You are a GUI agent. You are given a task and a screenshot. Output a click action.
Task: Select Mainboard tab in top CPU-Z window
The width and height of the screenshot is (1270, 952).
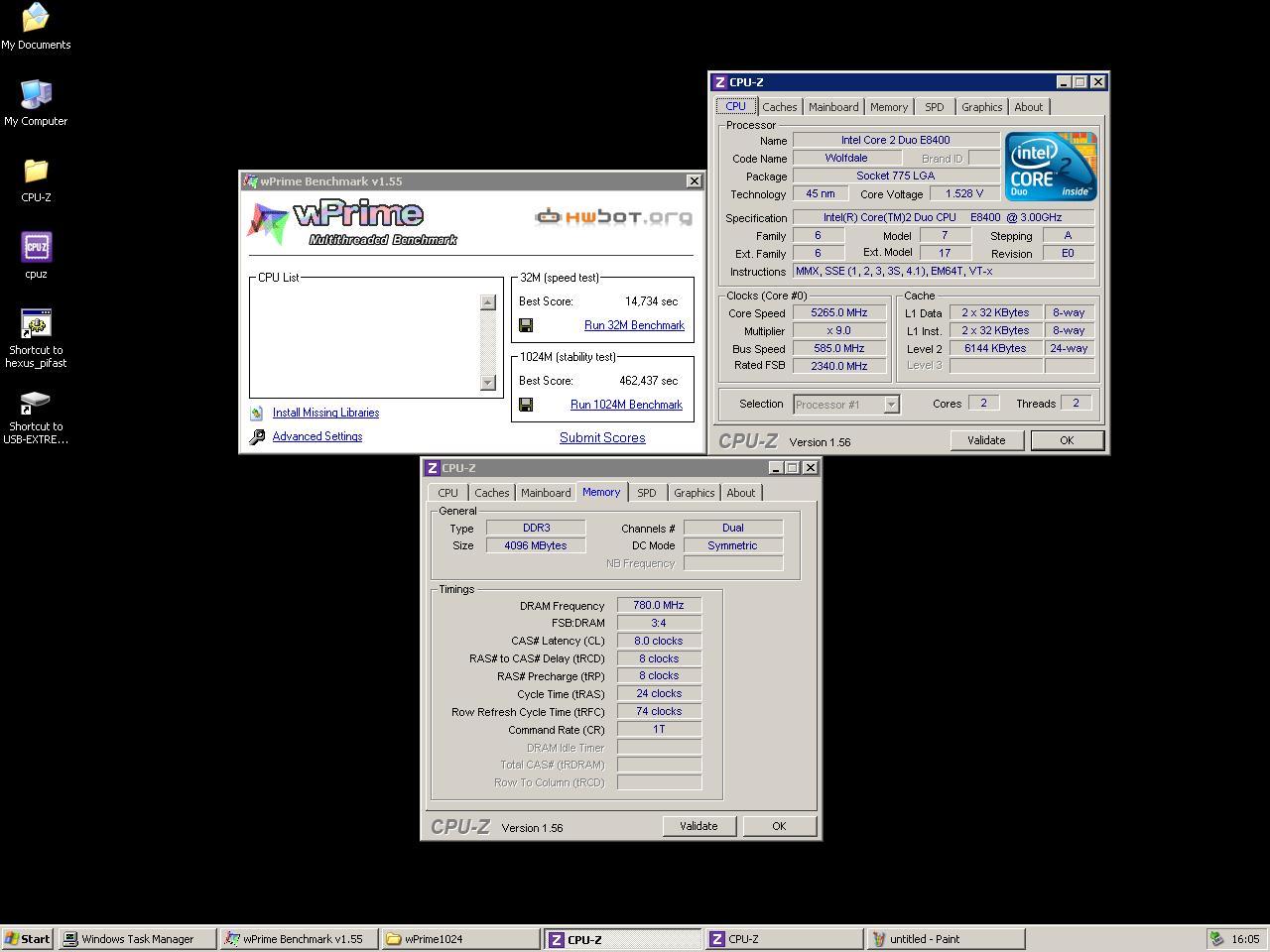[x=833, y=107]
